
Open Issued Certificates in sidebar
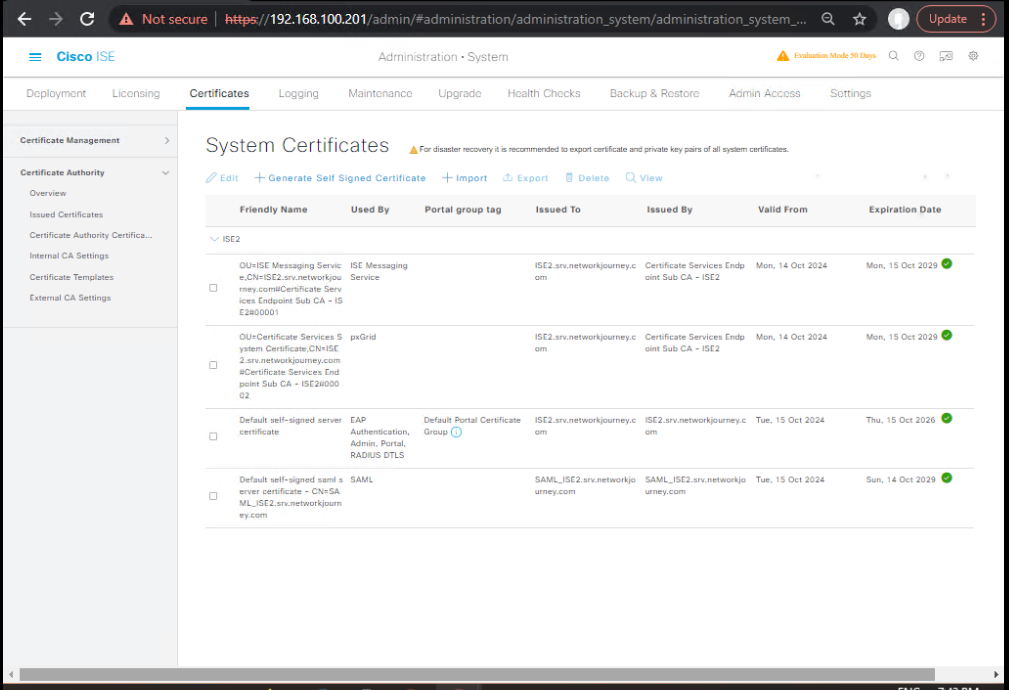[66, 214]
